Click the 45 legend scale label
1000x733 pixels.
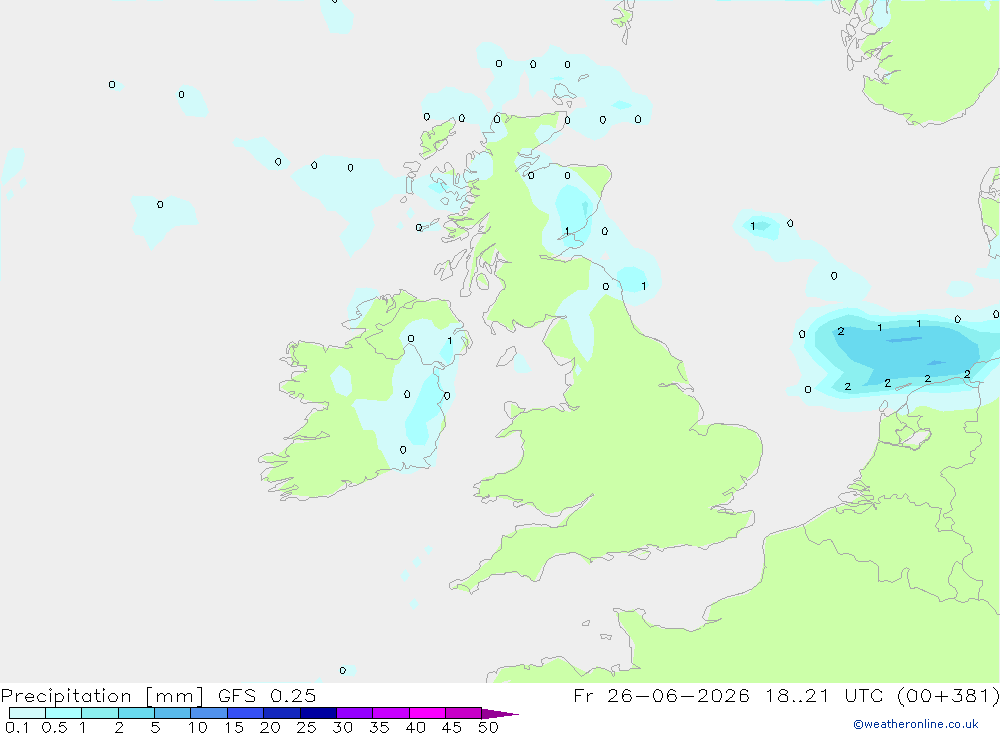452,727
